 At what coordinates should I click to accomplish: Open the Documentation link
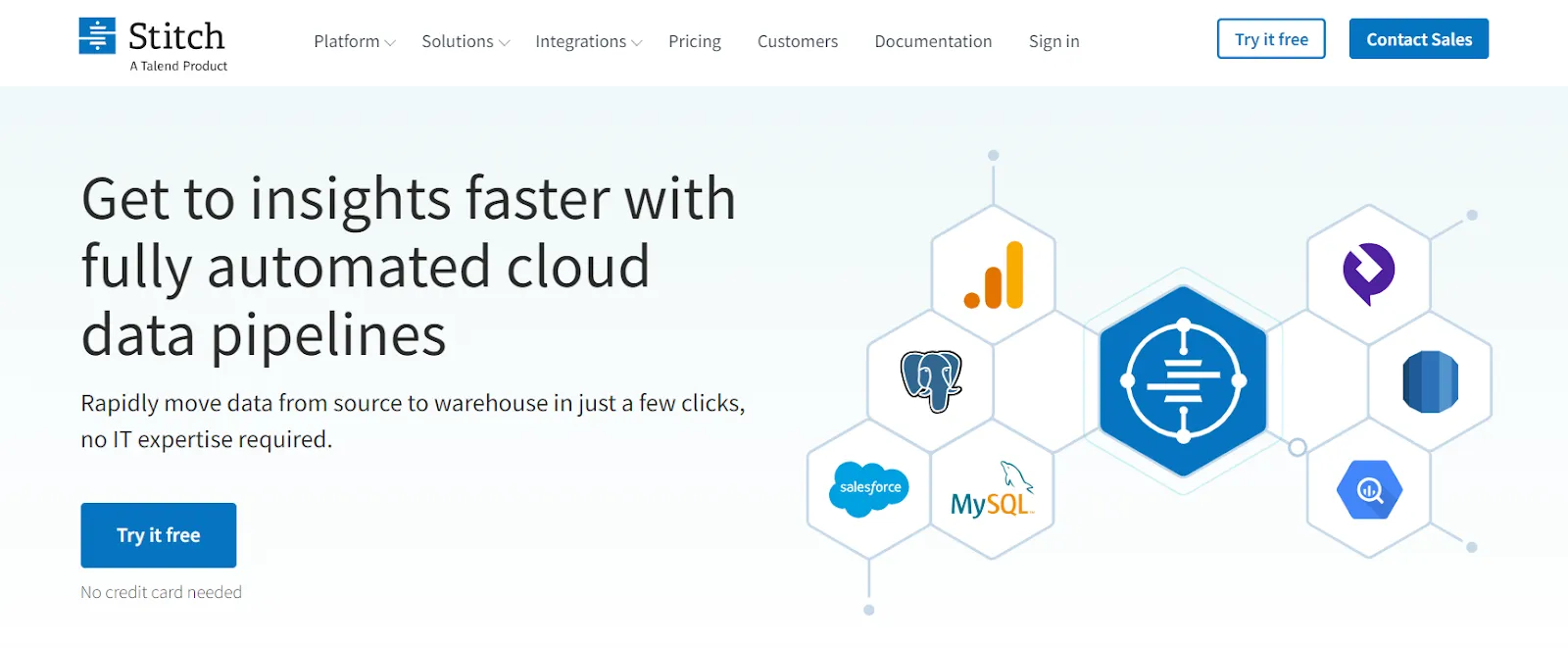coord(933,41)
